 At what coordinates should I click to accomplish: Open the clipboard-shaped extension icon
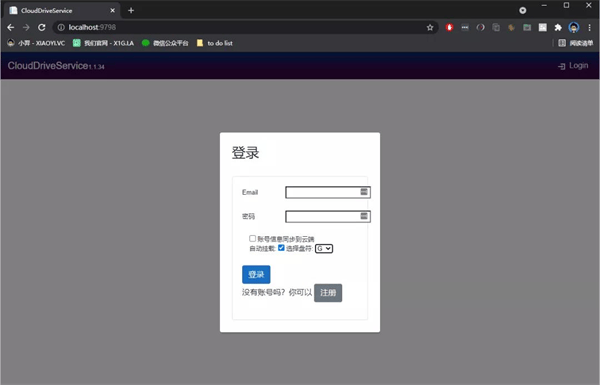tap(496, 27)
